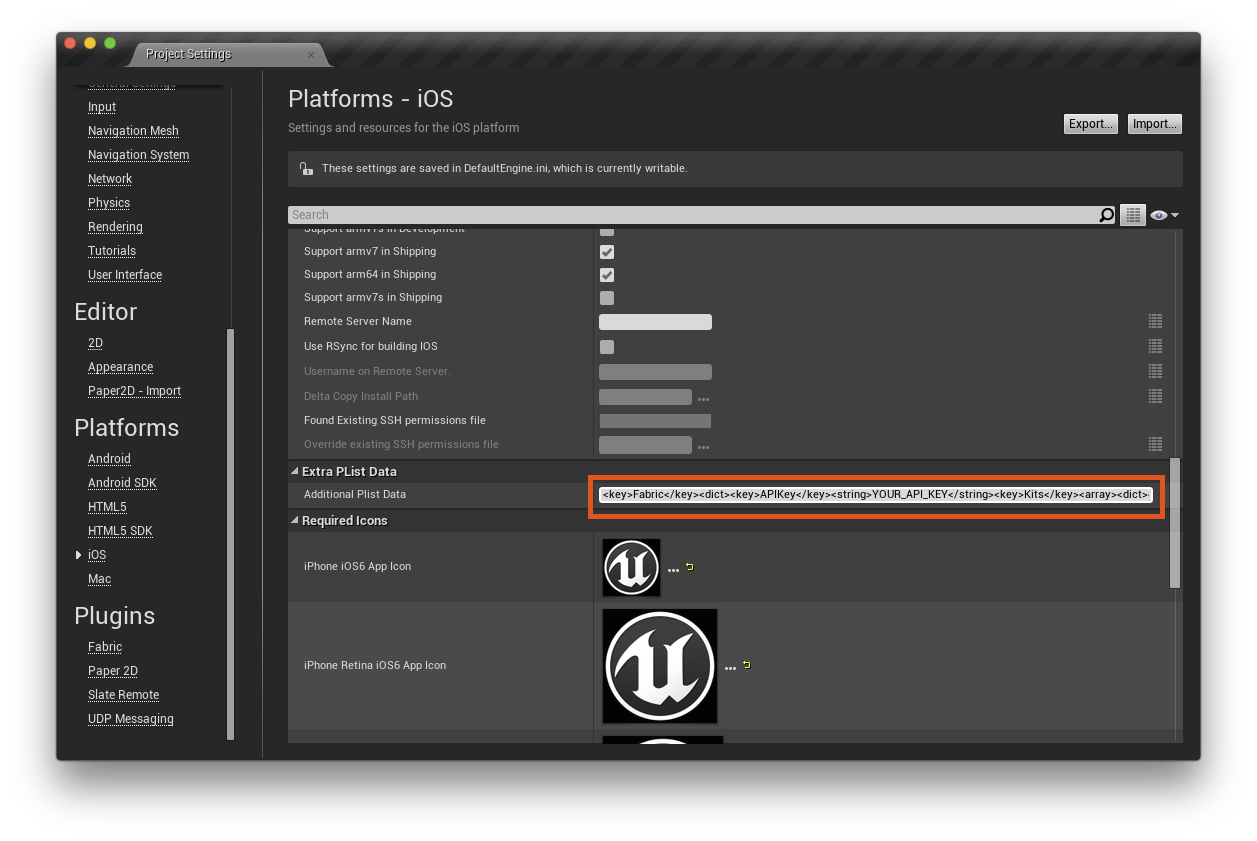The height and width of the screenshot is (841, 1257).
Task: Click the Remote Server Name input field
Action: pos(655,322)
